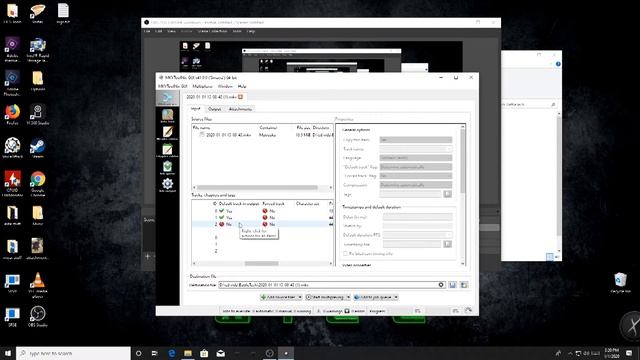Expand the Add to job queue arrow menu
This screenshot has height=360, width=640.
(x=396, y=297)
